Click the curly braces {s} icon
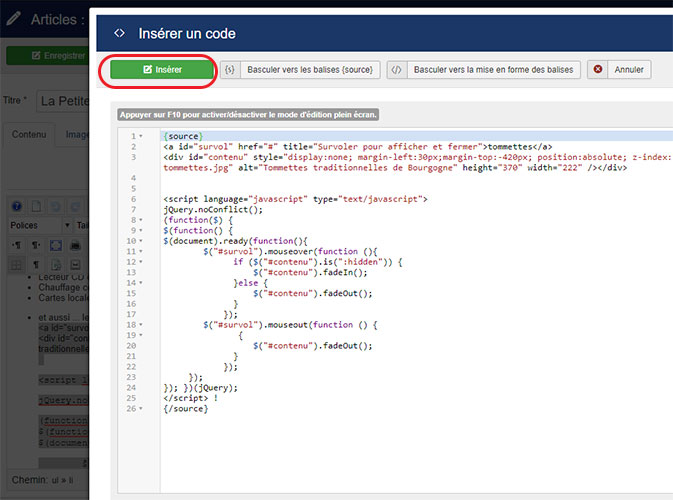The image size is (673, 500). click(x=230, y=70)
